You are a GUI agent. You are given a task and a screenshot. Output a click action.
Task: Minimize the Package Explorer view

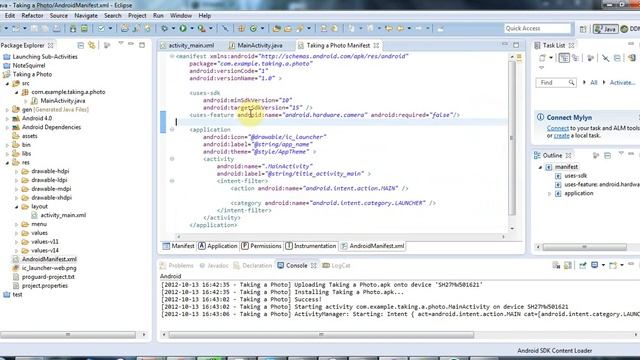click(131, 44)
